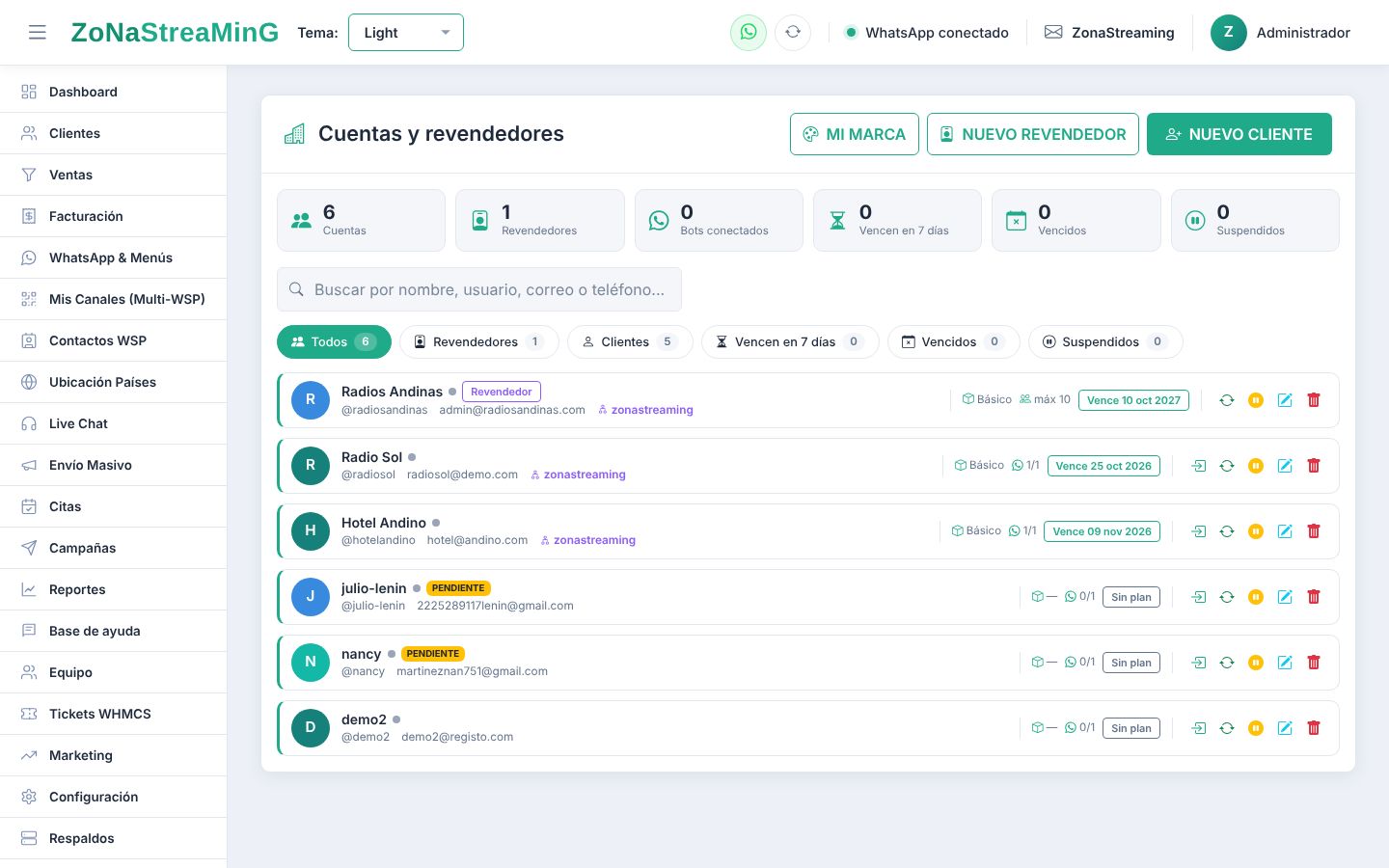Click the delete icon for Radio Sol

pos(1314,466)
